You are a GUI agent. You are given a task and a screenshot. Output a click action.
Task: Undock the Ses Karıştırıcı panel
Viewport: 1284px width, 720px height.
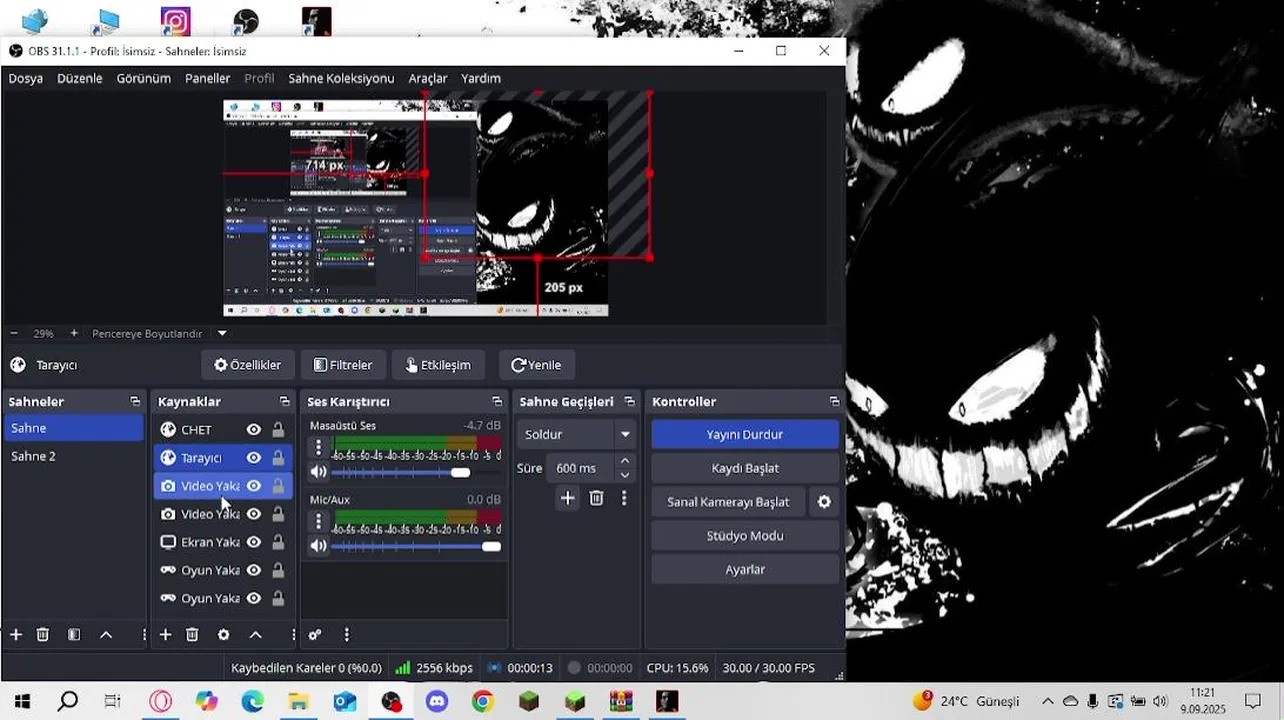(x=497, y=402)
